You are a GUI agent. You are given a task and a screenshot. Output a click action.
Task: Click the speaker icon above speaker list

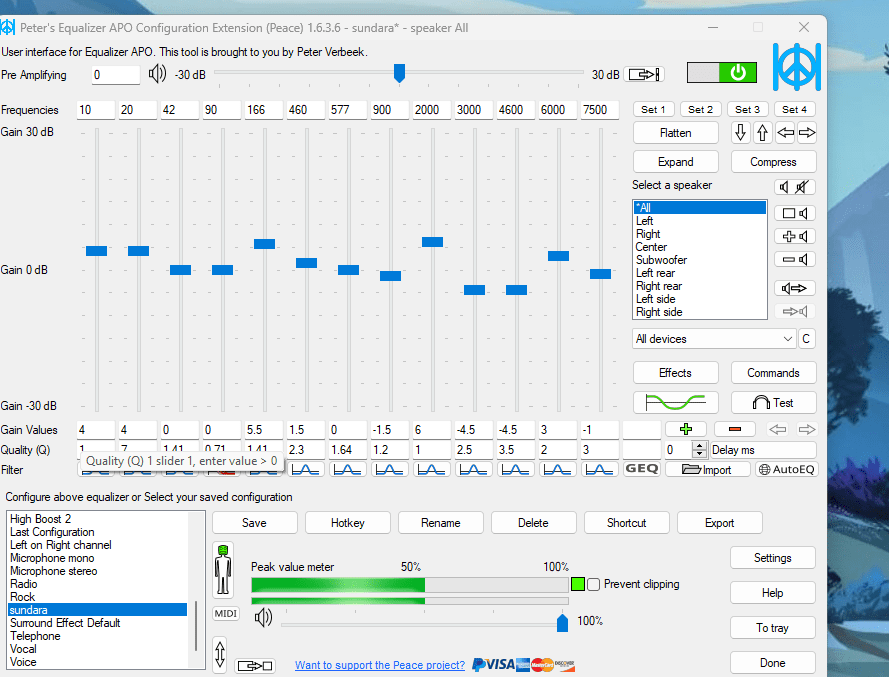click(x=784, y=187)
